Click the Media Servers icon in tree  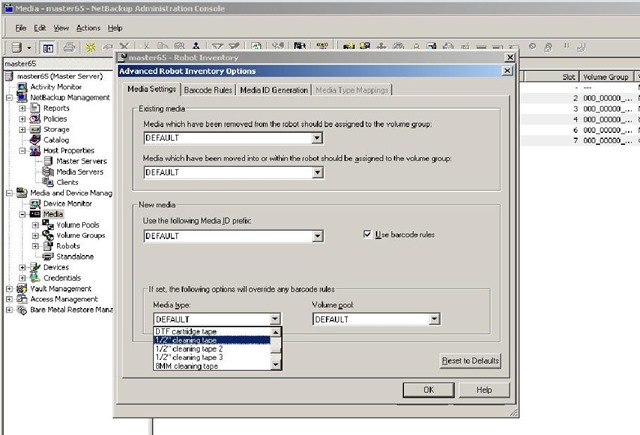point(48,172)
